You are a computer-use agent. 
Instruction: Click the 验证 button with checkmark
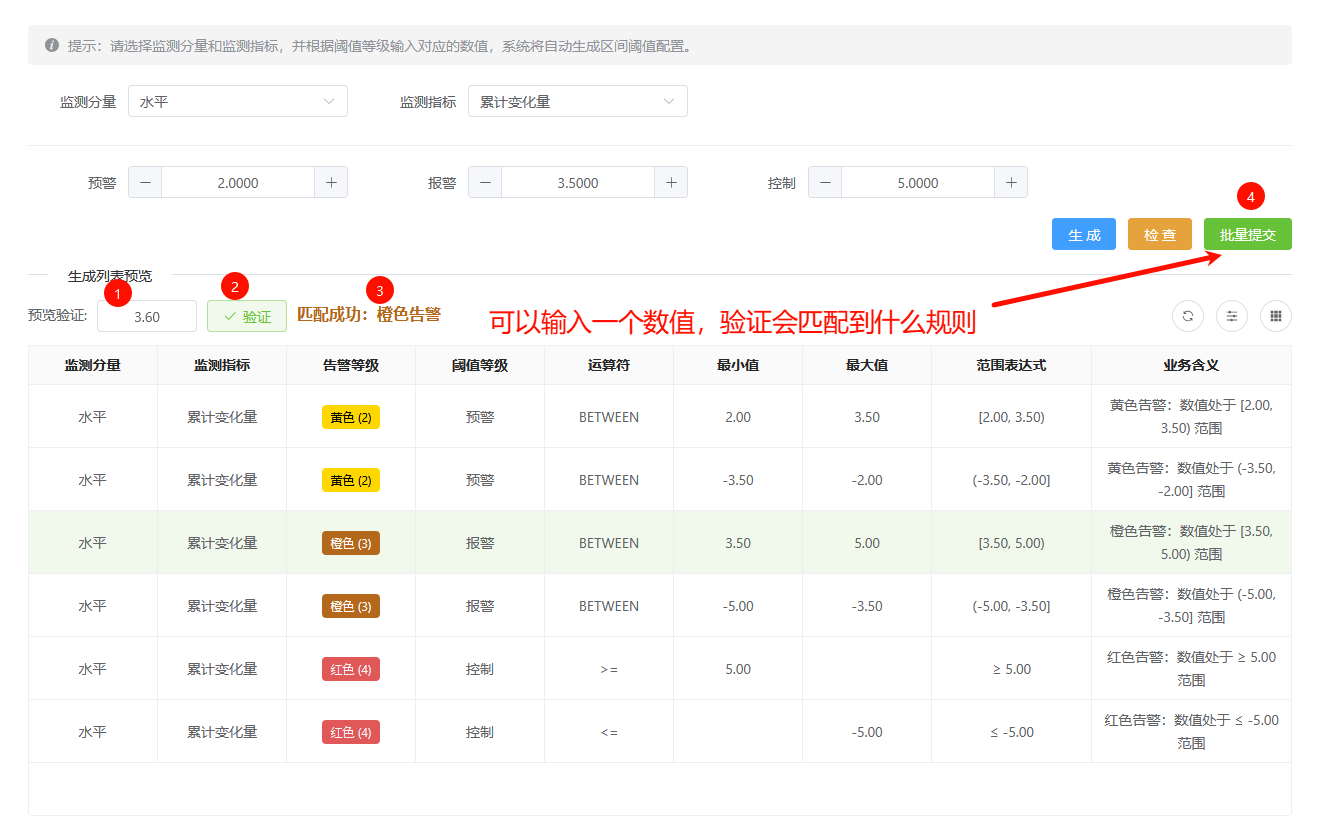pyautogui.click(x=247, y=317)
